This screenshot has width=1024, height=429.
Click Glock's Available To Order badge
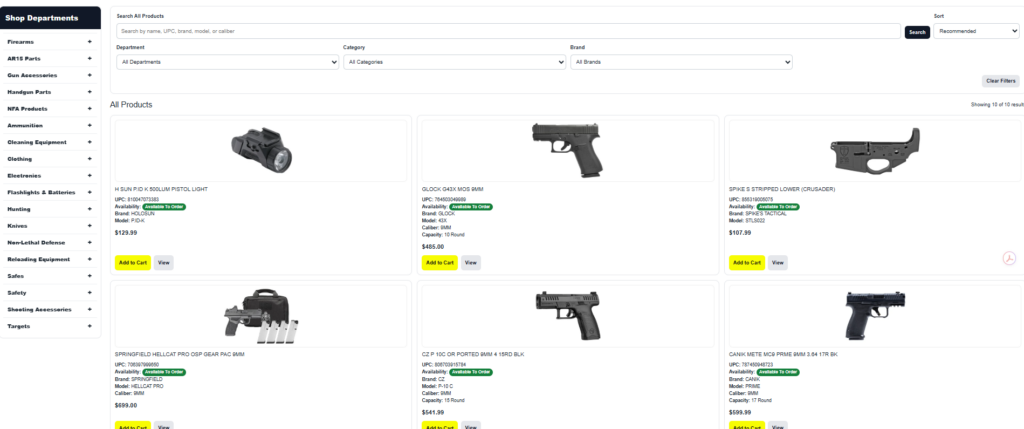pos(471,207)
